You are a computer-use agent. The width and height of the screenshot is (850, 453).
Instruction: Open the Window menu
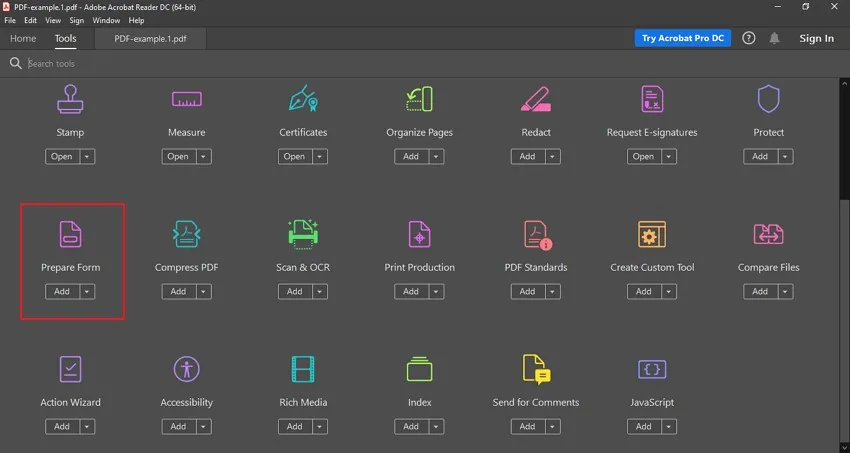pyautogui.click(x=106, y=21)
